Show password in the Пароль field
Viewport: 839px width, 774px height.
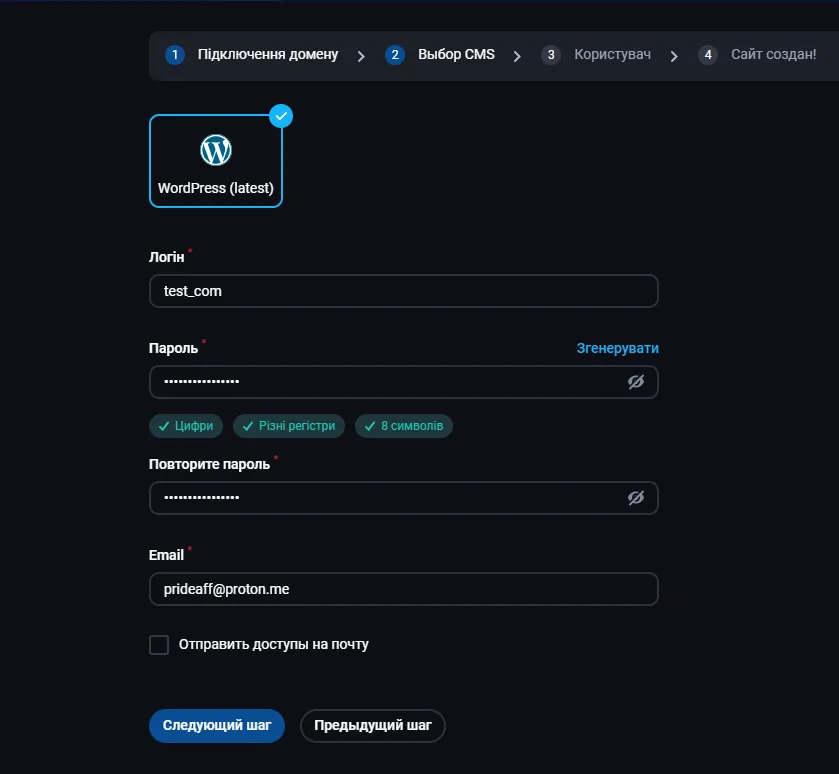click(636, 382)
